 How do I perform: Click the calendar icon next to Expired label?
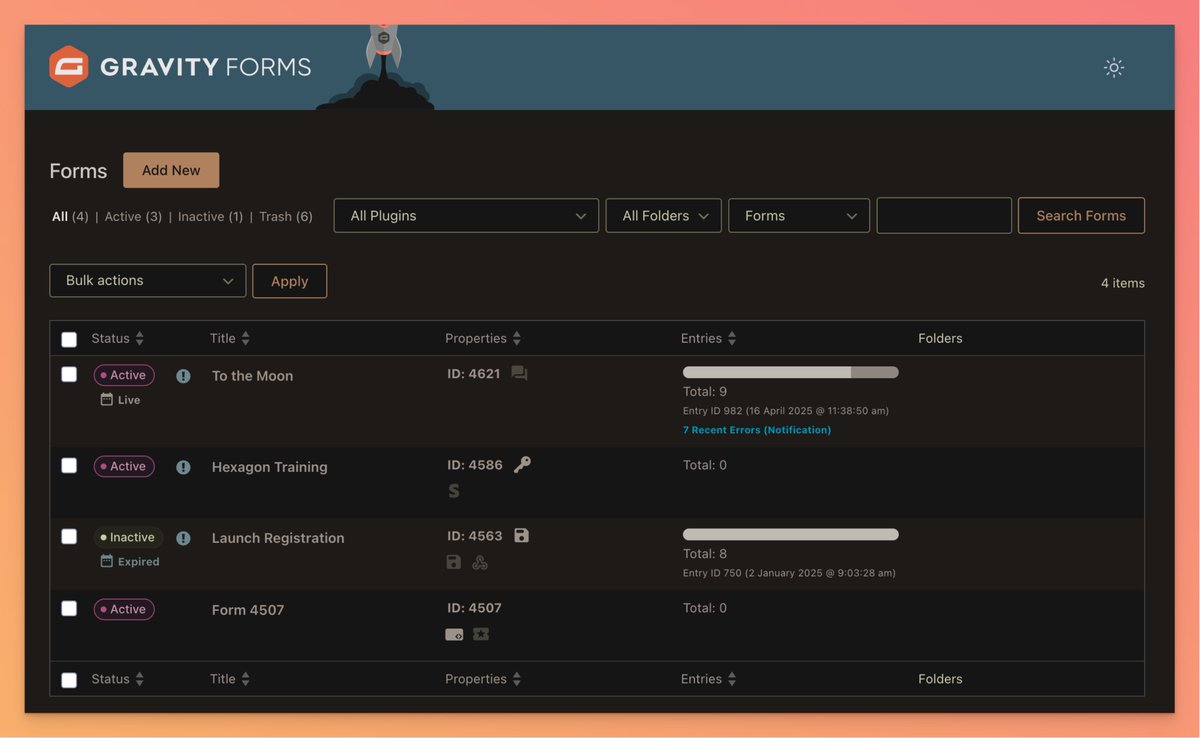pos(106,561)
